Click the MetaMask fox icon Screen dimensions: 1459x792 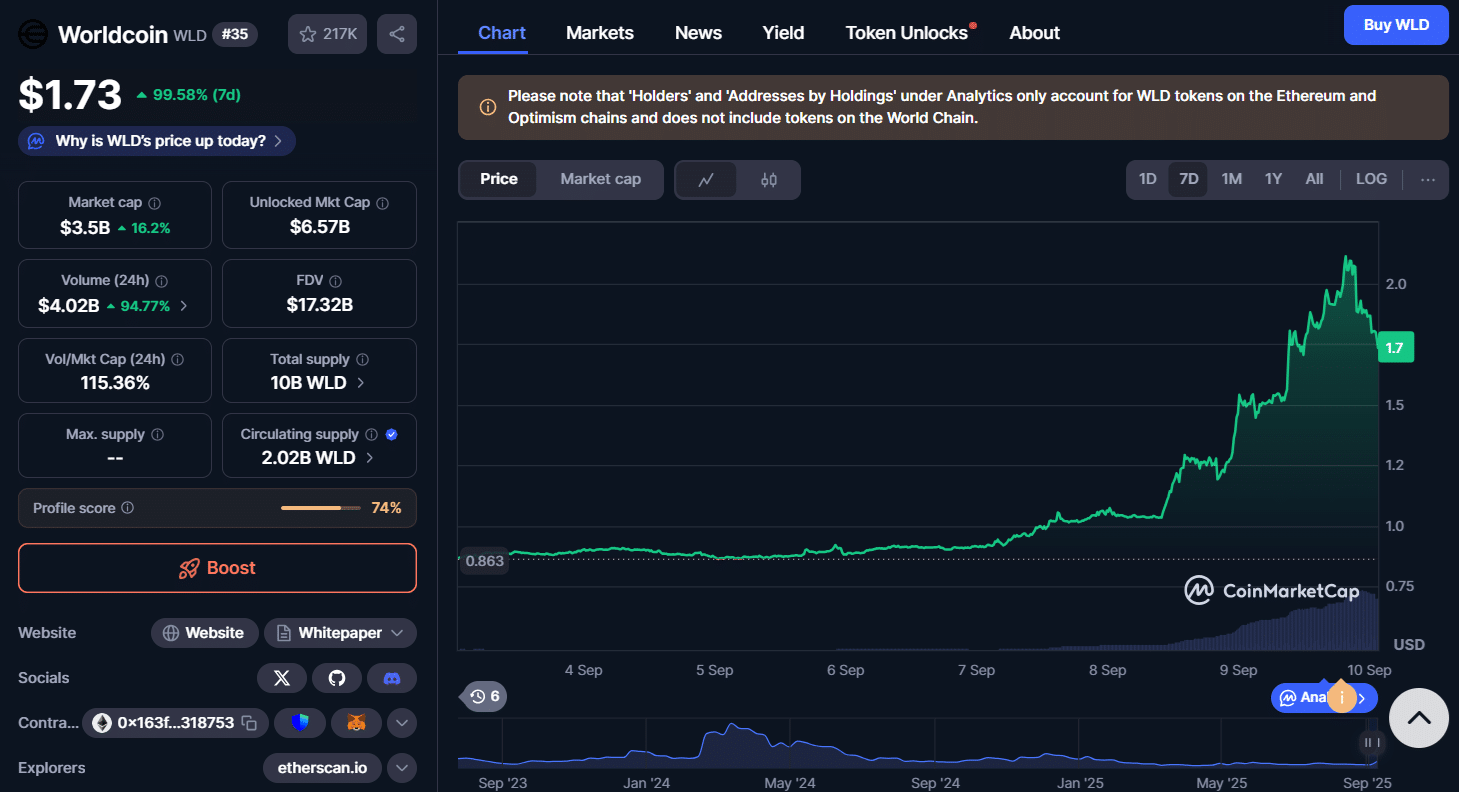point(356,722)
